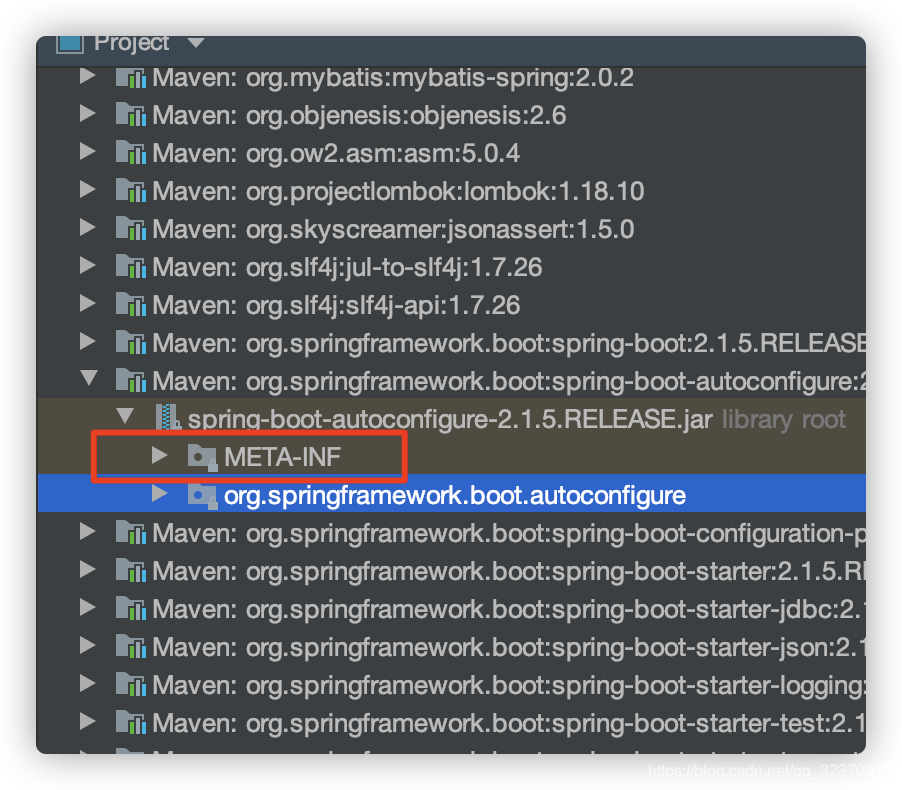Click the META-INF folder icon

202,458
